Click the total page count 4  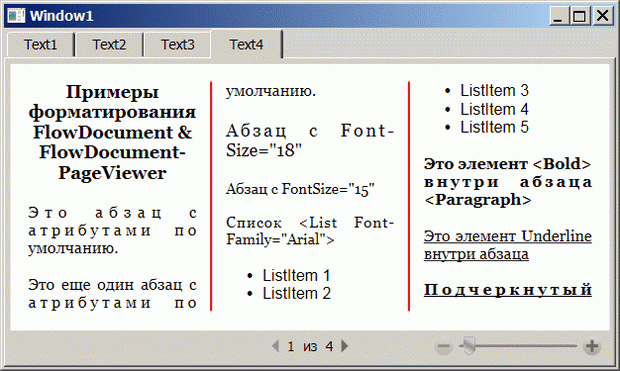(329, 346)
